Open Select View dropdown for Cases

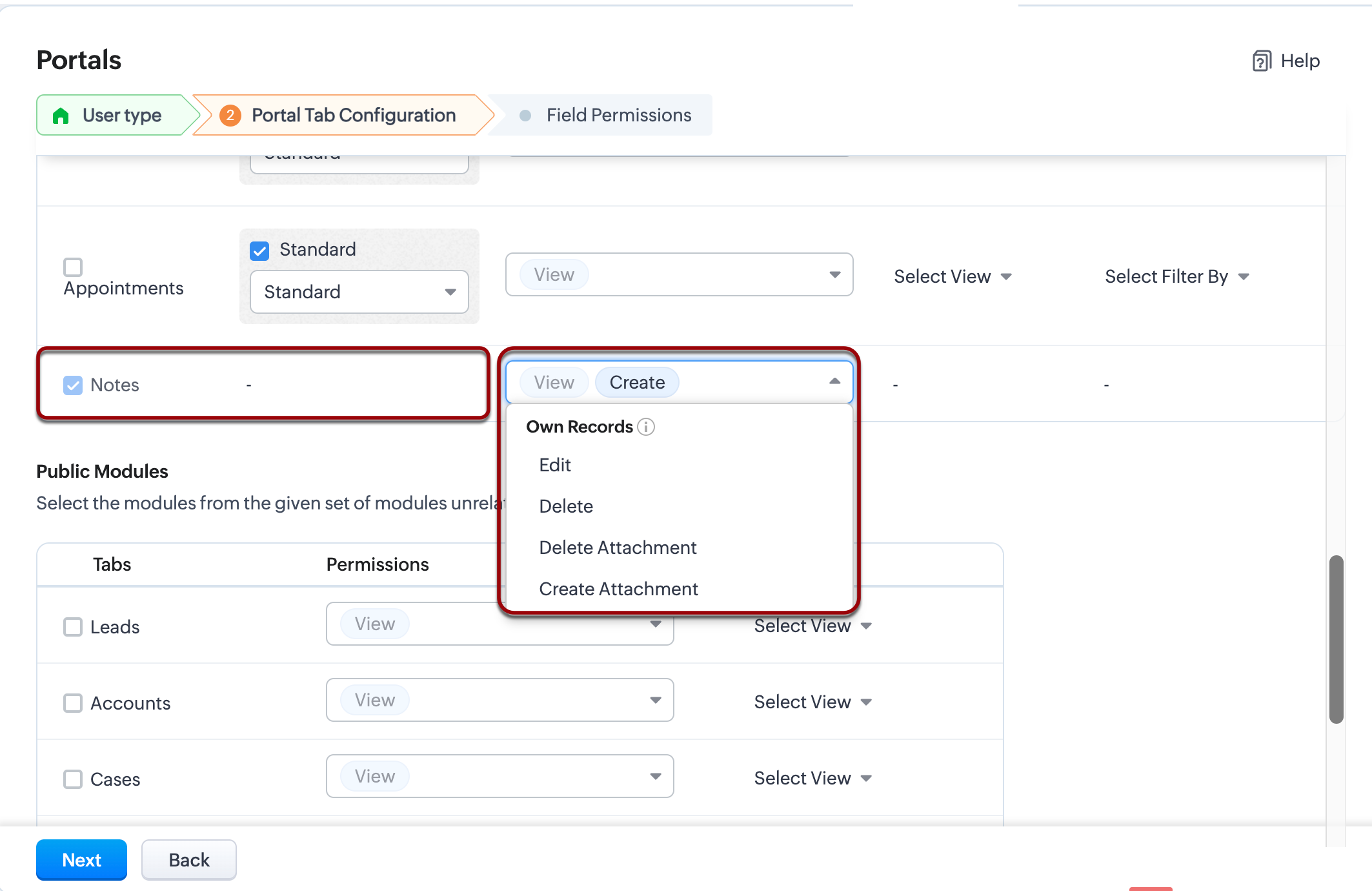coord(812,778)
